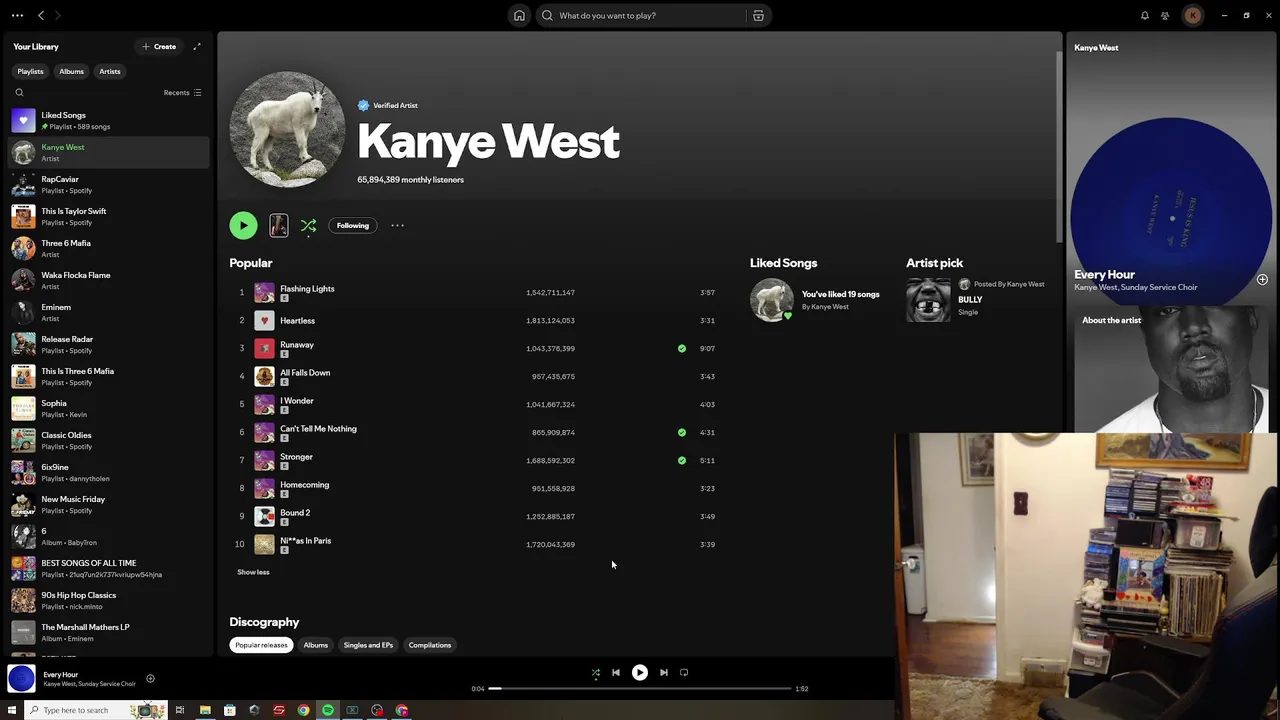Select RapCaviar playlist in the library
The width and height of the screenshot is (1280, 720).
(x=109, y=184)
